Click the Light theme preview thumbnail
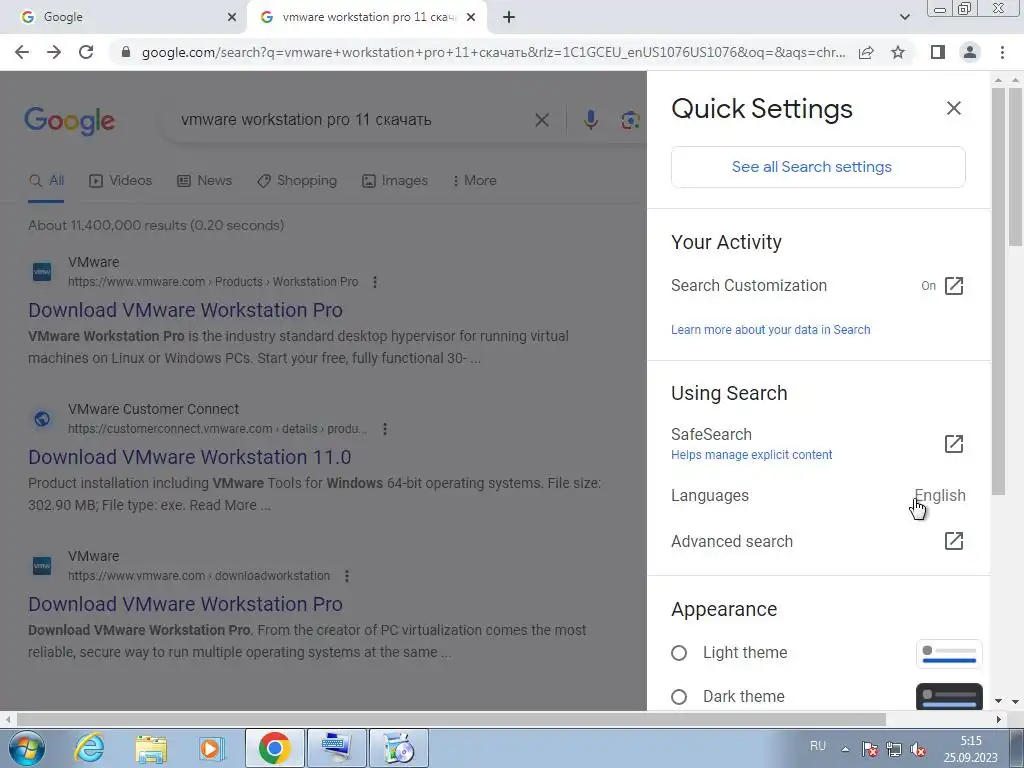The image size is (1024, 768). point(949,654)
